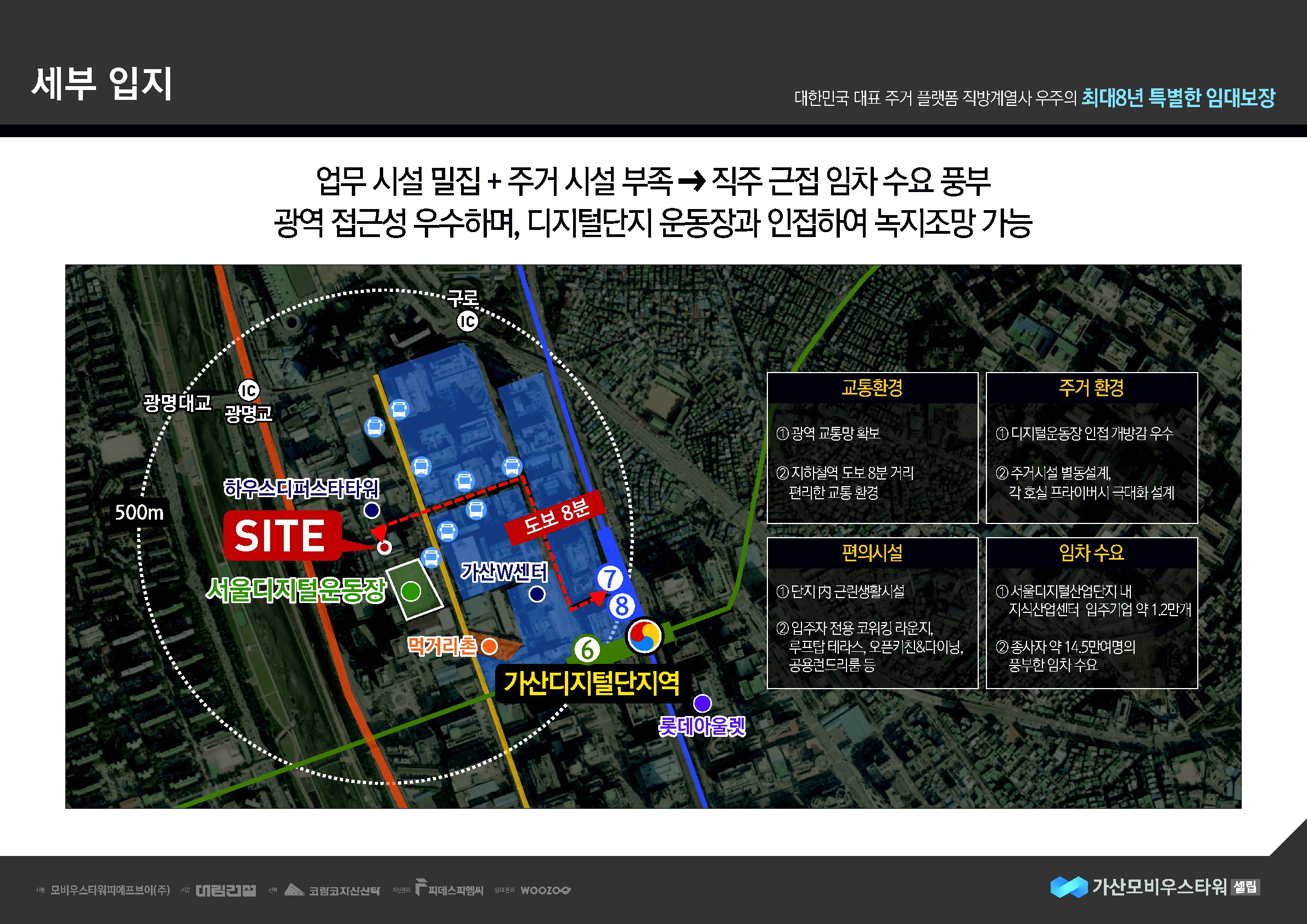
Task: Click the 광명대교 map label
Action: [177, 403]
